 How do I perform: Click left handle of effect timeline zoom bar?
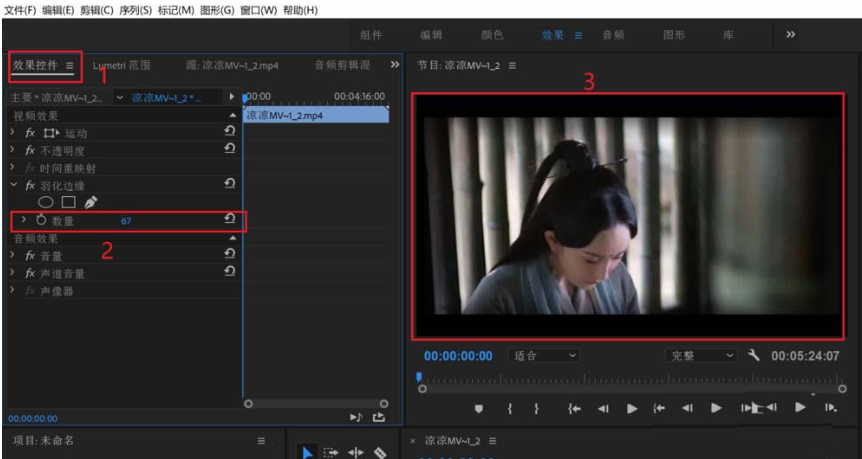[248, 403]
